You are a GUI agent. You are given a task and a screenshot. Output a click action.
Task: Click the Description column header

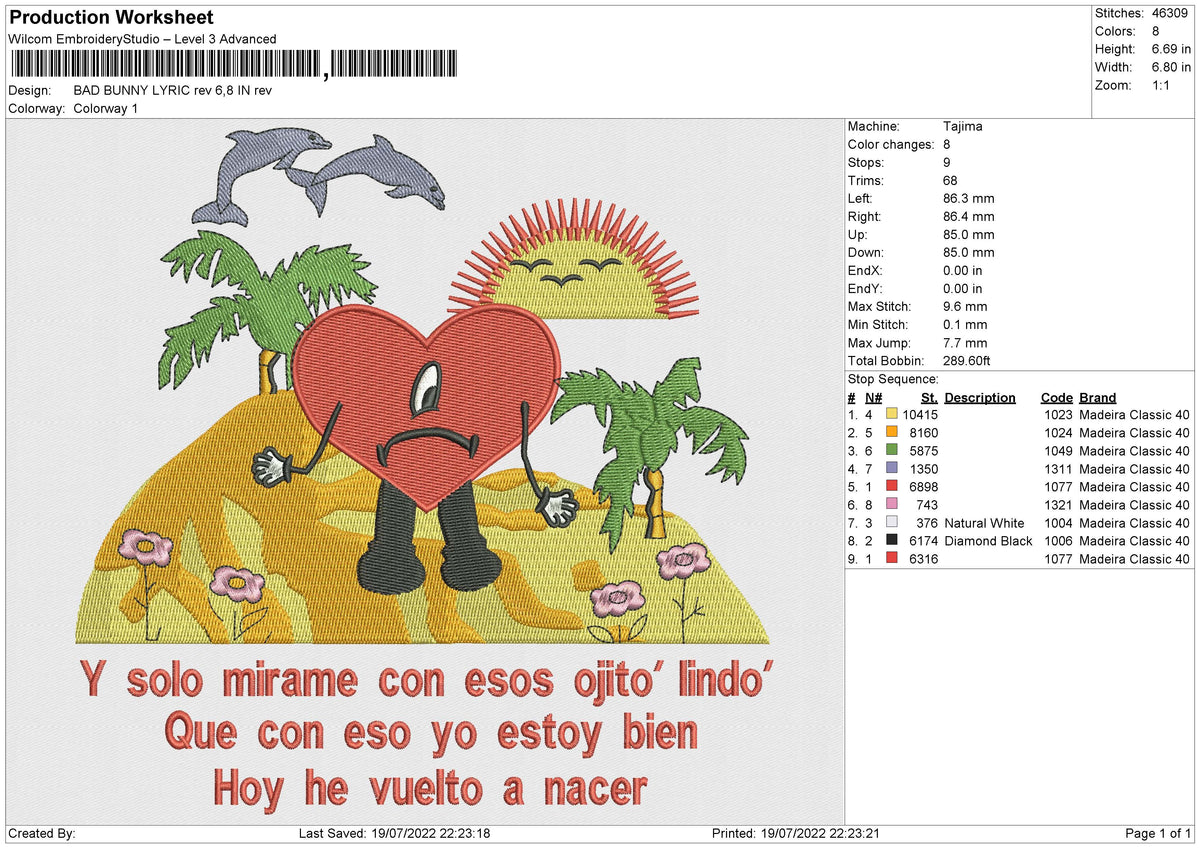(980, 398)
